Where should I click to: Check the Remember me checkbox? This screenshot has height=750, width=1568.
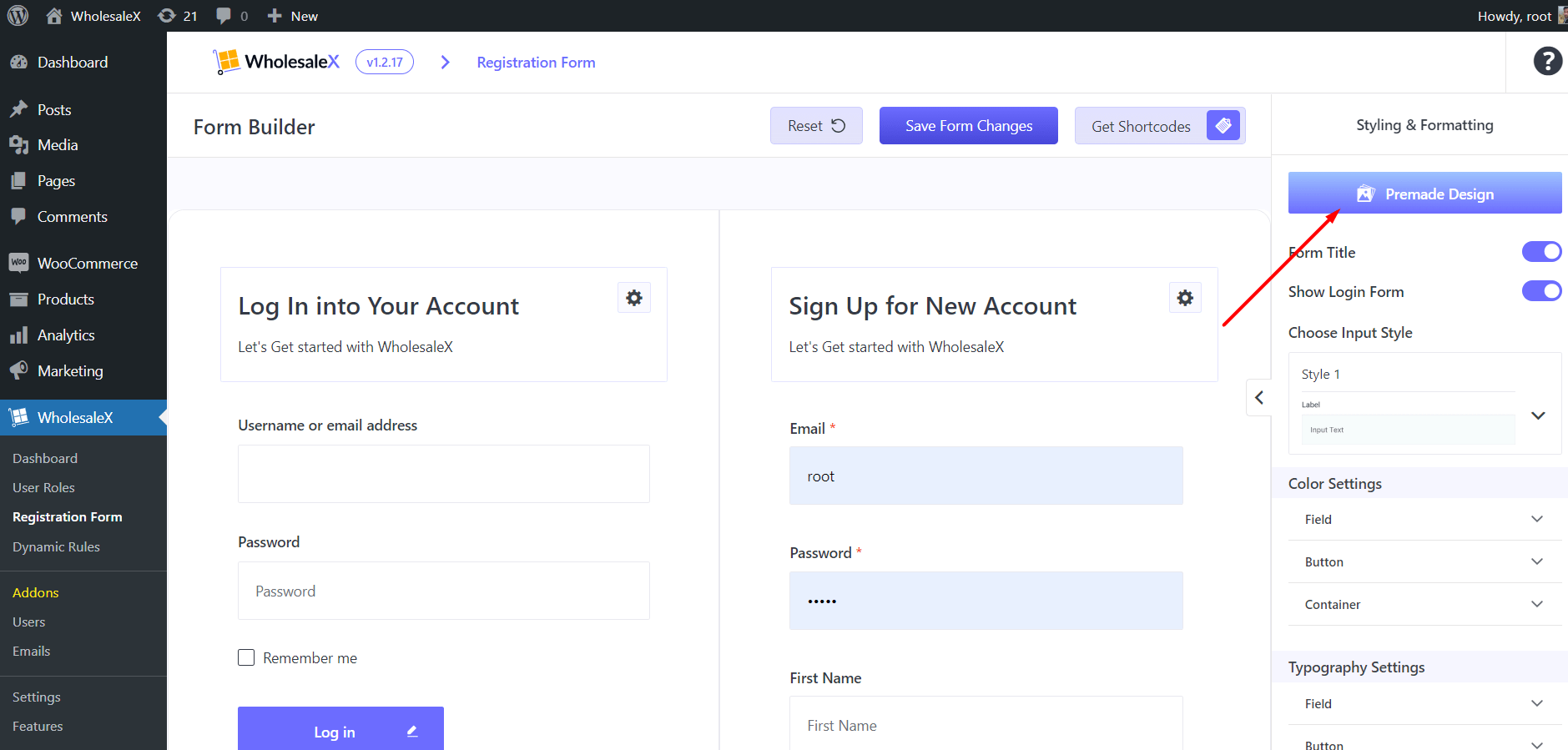246,657
